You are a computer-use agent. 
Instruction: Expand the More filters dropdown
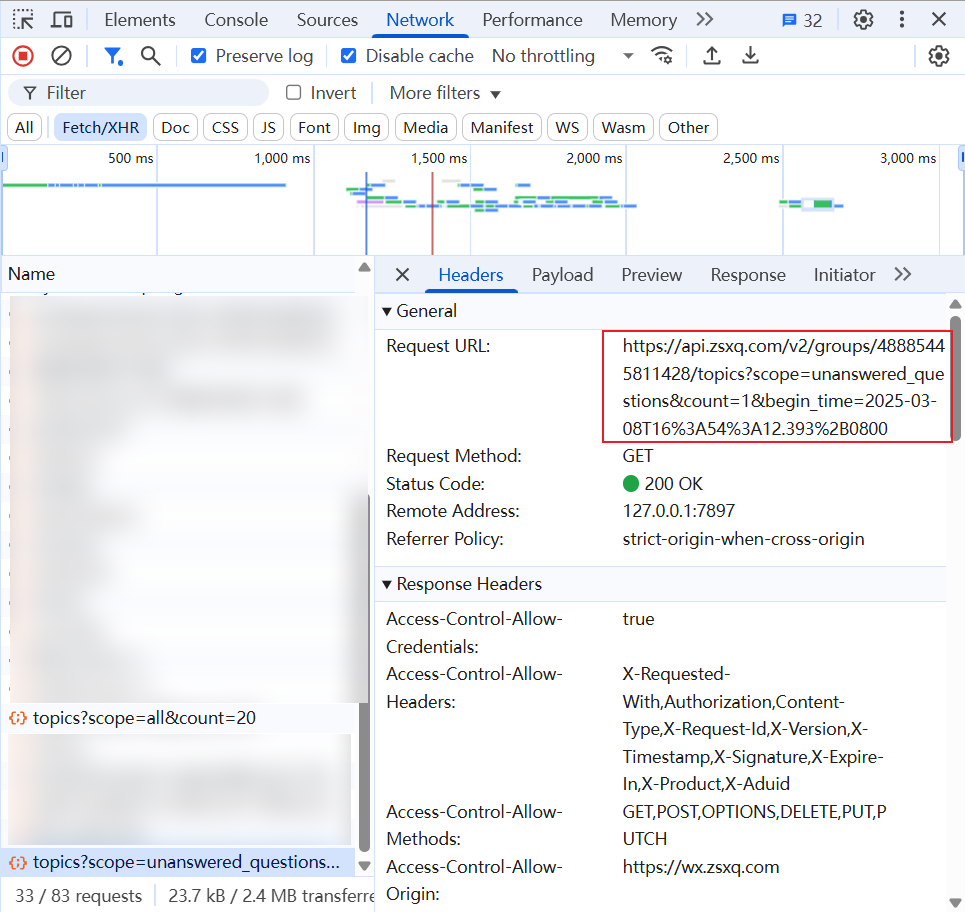click(x=445, y=93)
